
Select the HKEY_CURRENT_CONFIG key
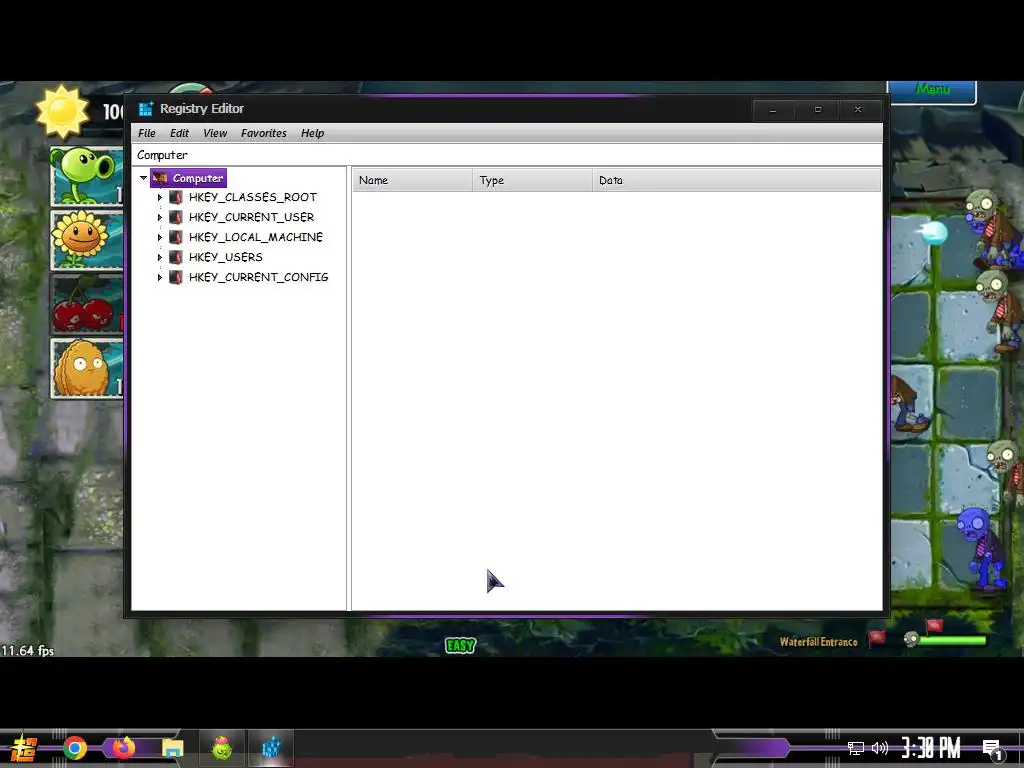[259, 278]
